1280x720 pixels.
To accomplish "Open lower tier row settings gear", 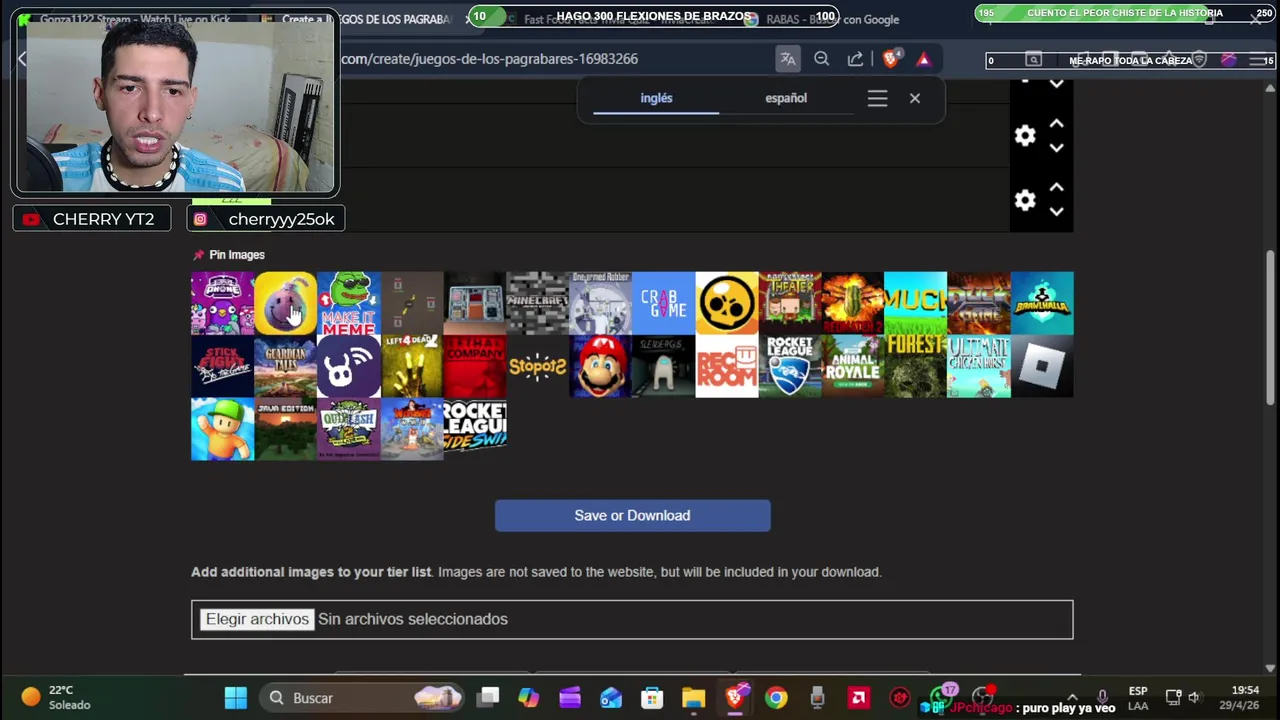I will [1025, 200].
